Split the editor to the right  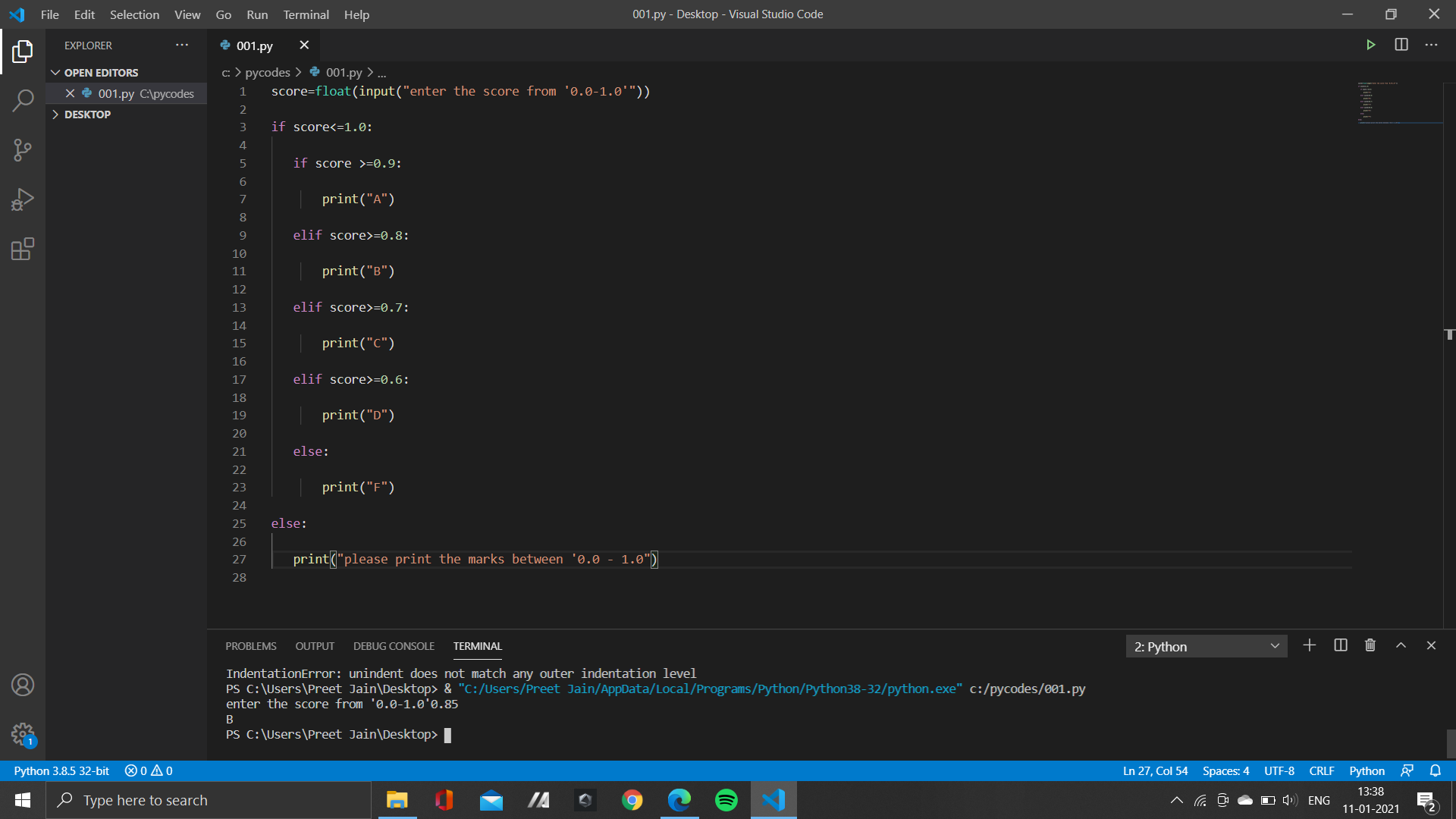pos(1401,45)
